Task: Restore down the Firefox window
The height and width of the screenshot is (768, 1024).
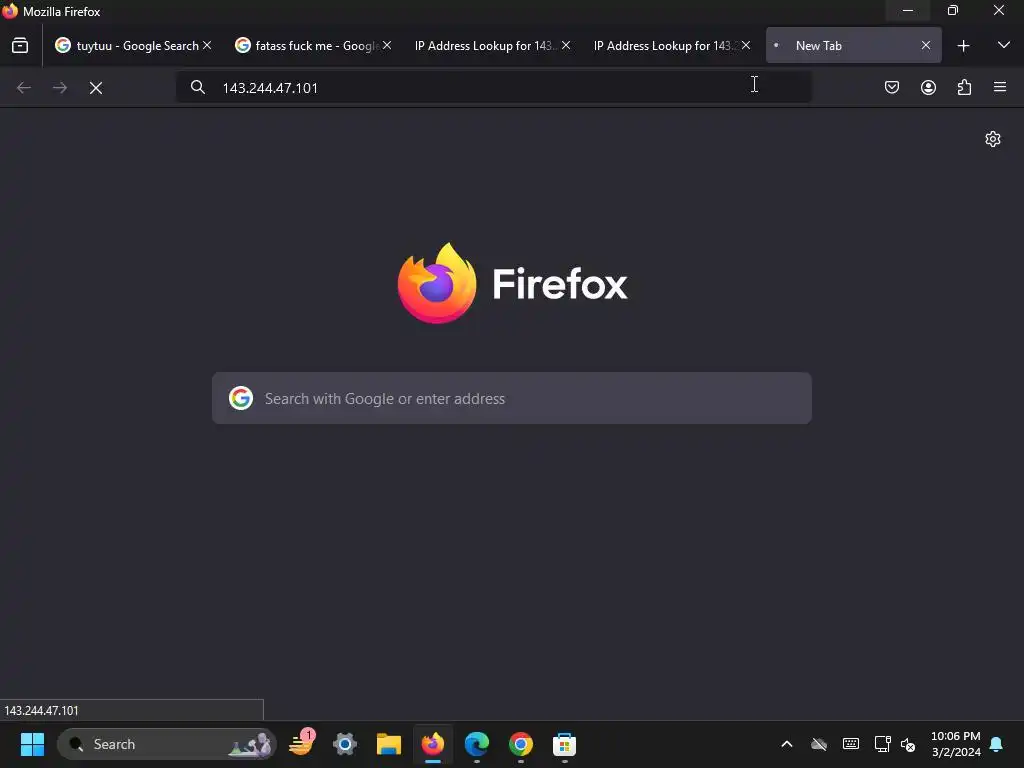Action: pyautogui.click(x=953, y=10)
